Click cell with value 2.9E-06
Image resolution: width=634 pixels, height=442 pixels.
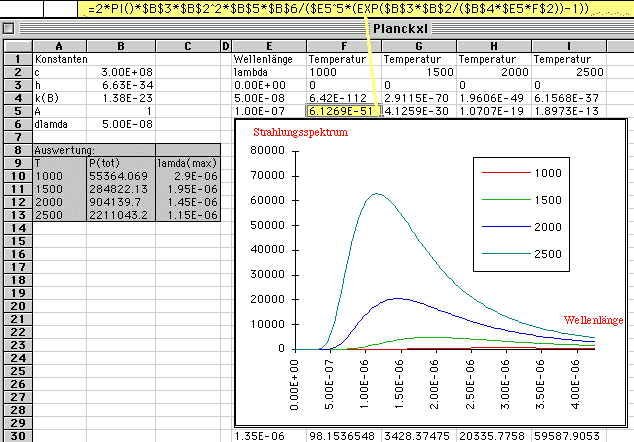188,176
